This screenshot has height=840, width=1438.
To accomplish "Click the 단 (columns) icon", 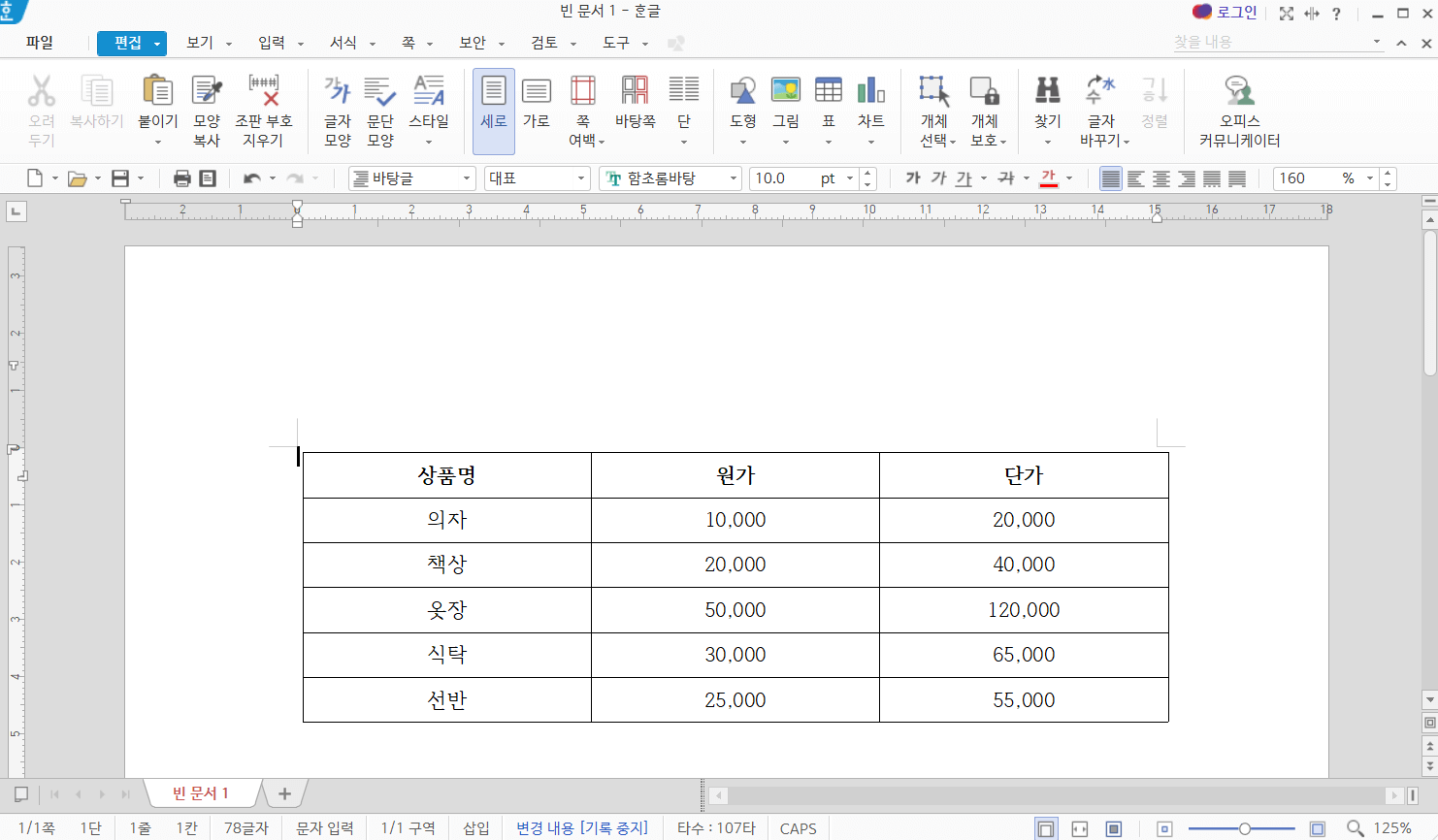I will point(684,91).
